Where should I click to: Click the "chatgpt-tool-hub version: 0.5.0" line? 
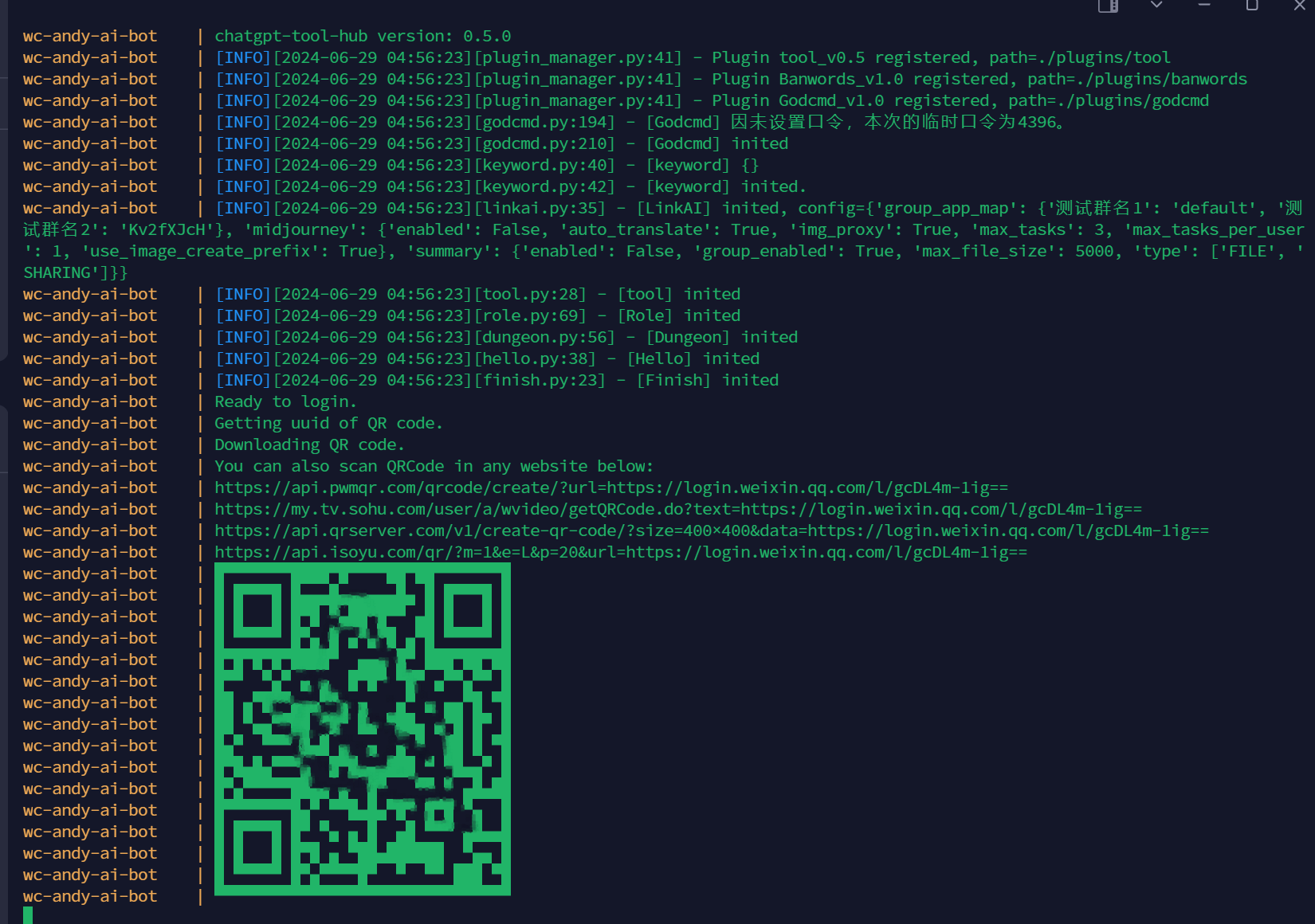pos(363,36)
